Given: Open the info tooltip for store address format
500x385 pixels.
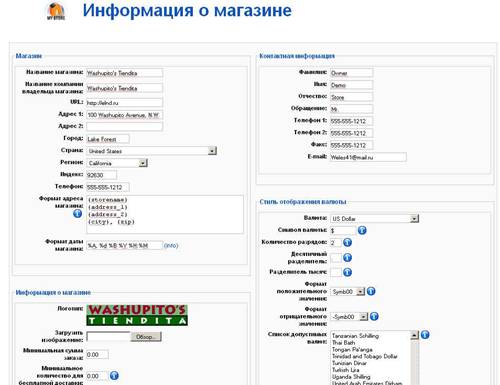Looking at the screenshot, I should [x=77, y=214].
